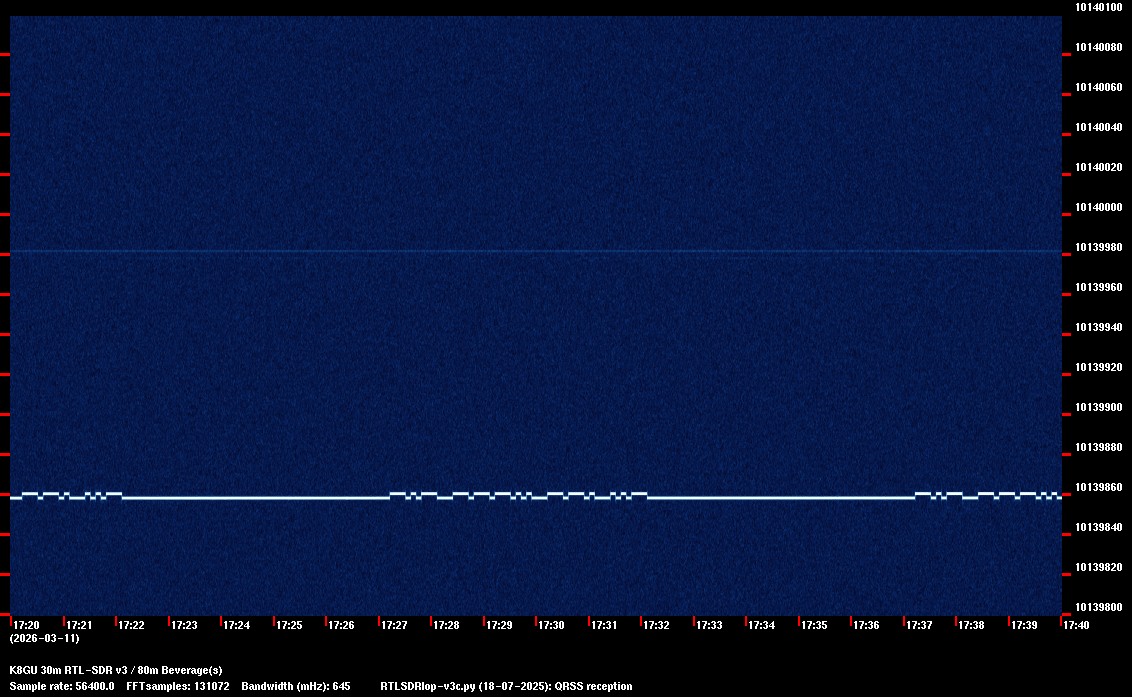Click the 17:37 time axis label

pyautogui.click(x=918, y=625)
